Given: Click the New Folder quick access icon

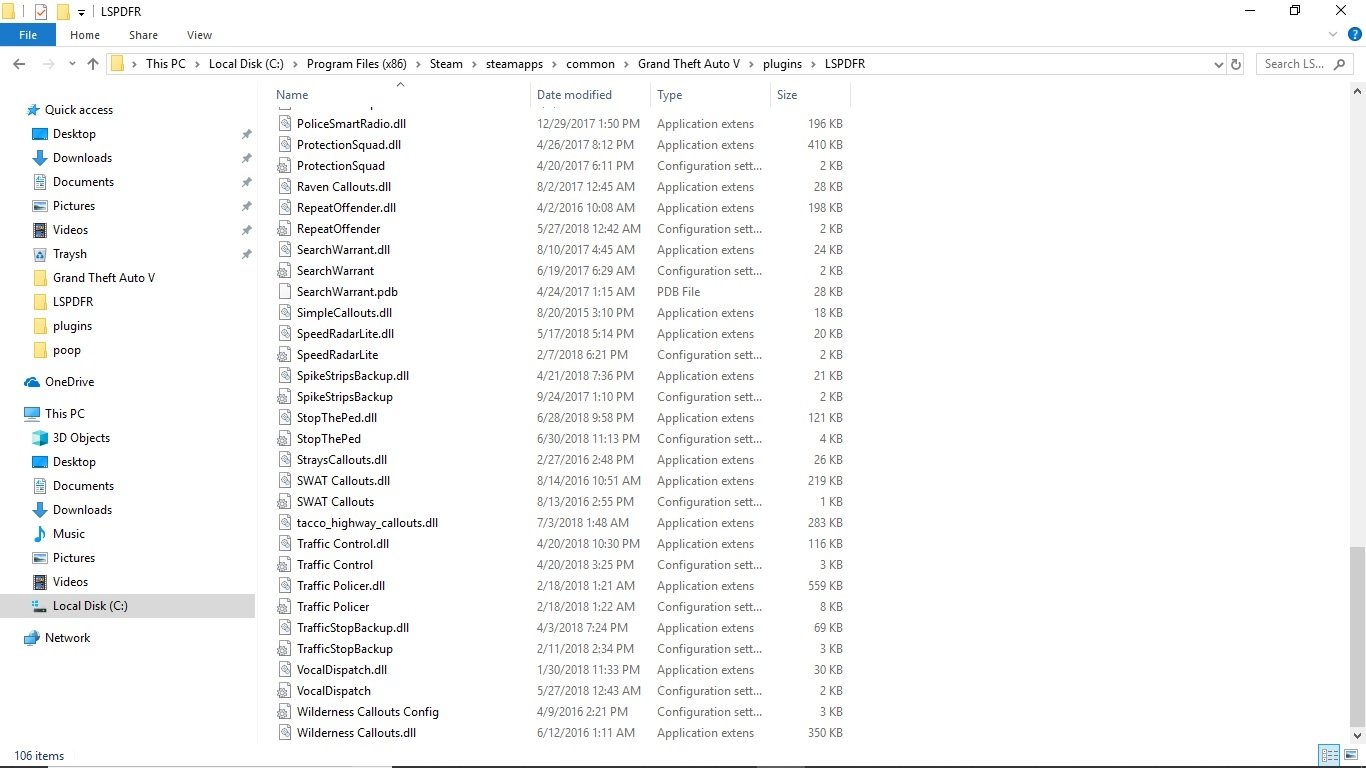Looking at the screenshot, I should point(63,12).
